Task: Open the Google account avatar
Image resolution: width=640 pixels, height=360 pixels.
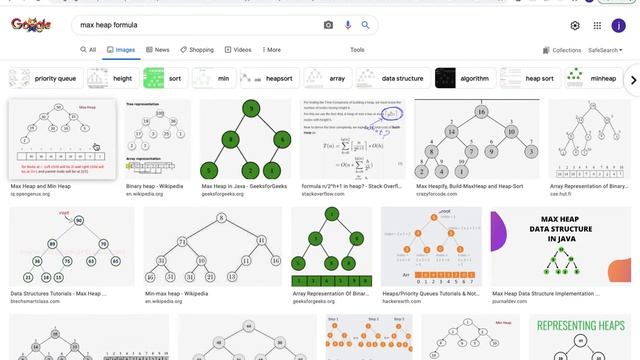Action: (x=618, y=26)
